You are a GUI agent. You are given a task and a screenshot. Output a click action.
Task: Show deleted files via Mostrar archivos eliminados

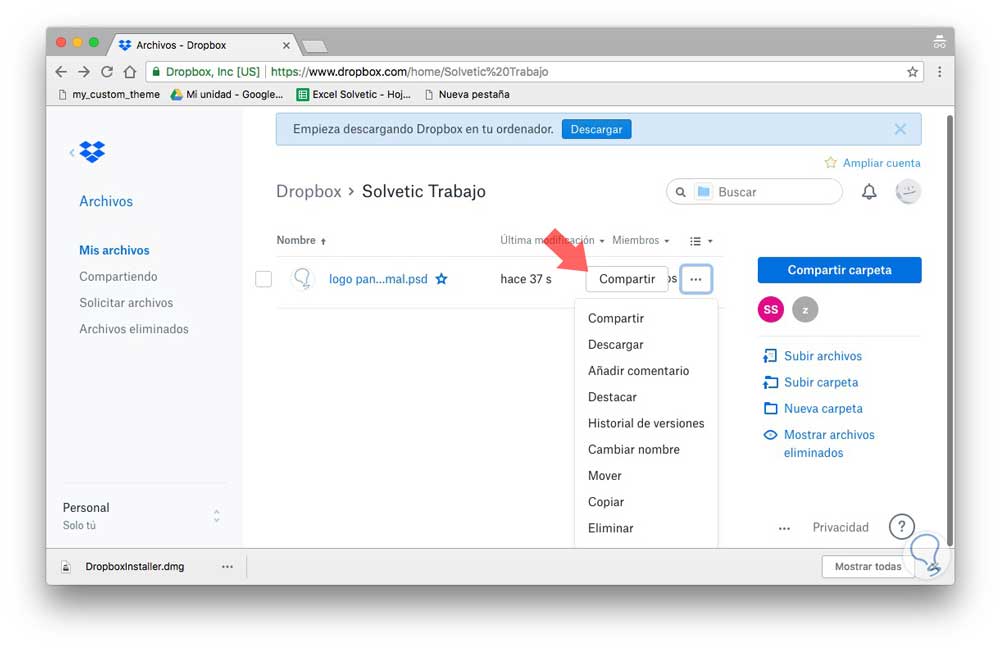click(x=829, y=443)
